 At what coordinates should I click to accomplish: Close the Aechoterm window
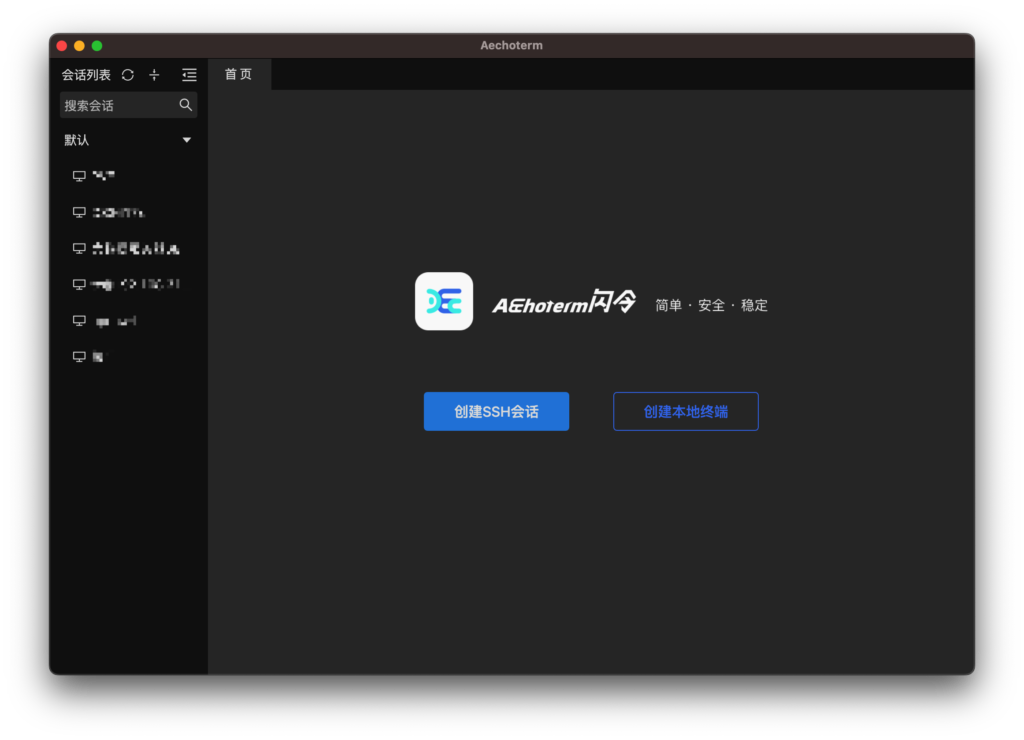[62, 46]
